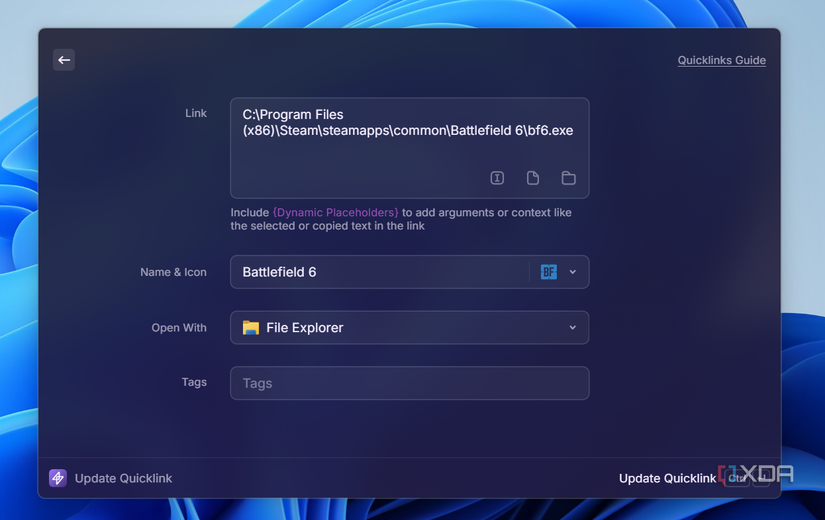Viewport: 825px width, 520px height.
Task: Open the Quicklinks Guide link
Action: pos(721,60)
